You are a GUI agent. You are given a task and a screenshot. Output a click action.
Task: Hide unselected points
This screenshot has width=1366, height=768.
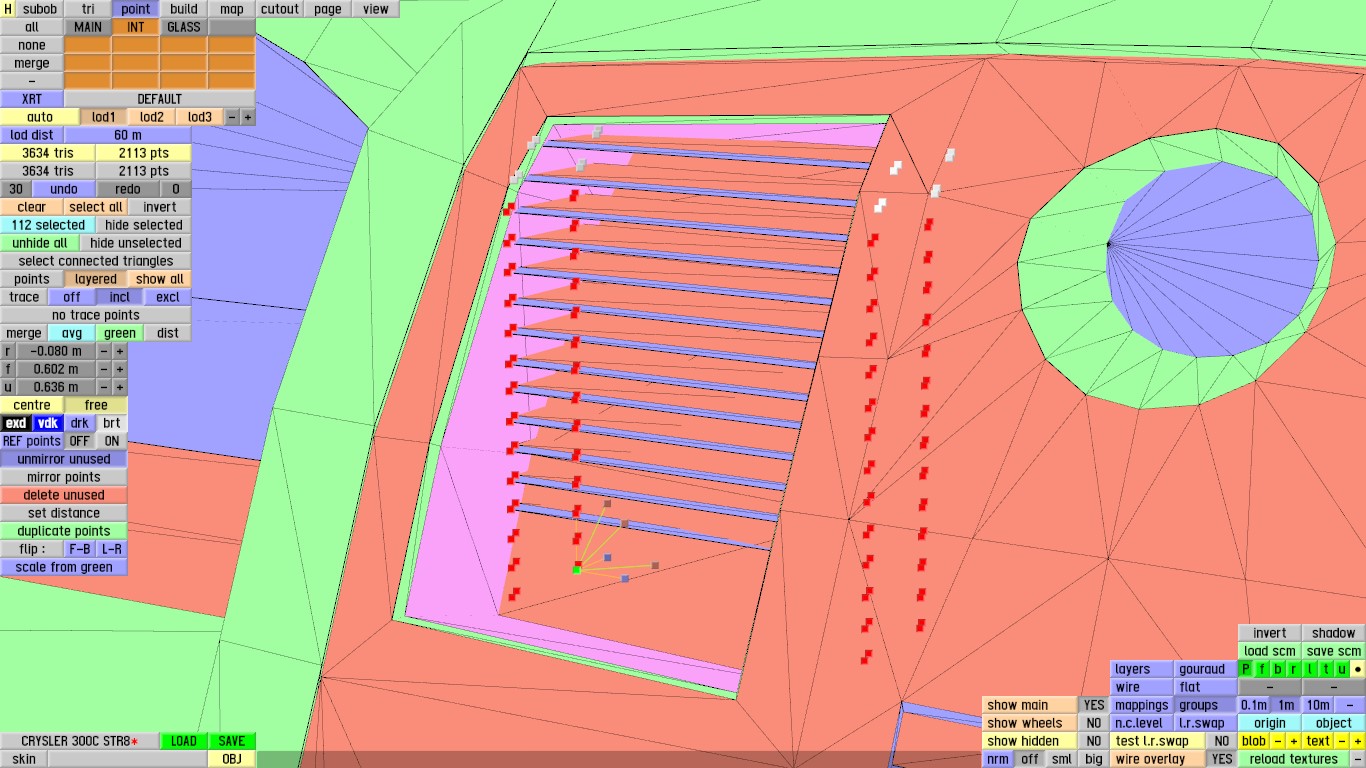click(136, 243)
